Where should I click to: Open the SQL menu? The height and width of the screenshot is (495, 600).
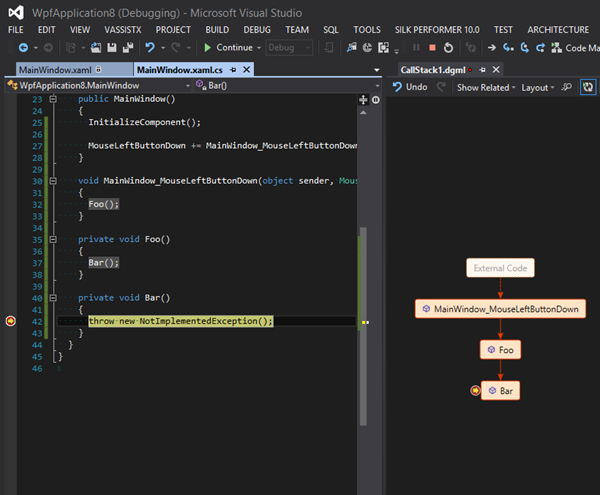click(x=331, y=30)
